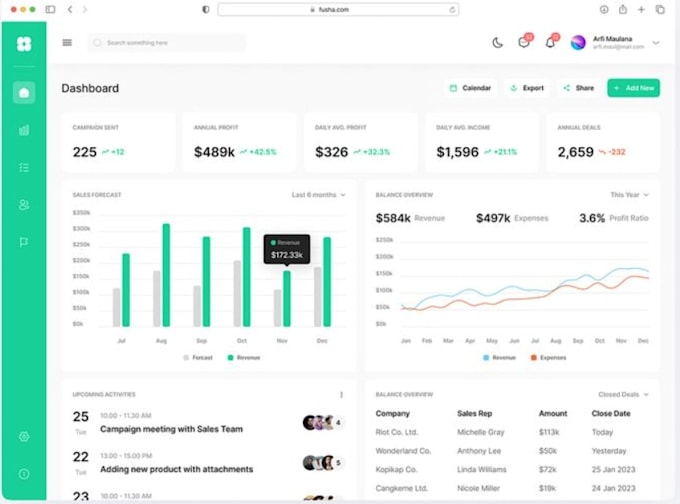Image resolution: width=680 pixels, height=504 pixels.
Task: Toggle dark mode moon icon
Action: pos(497,43)
